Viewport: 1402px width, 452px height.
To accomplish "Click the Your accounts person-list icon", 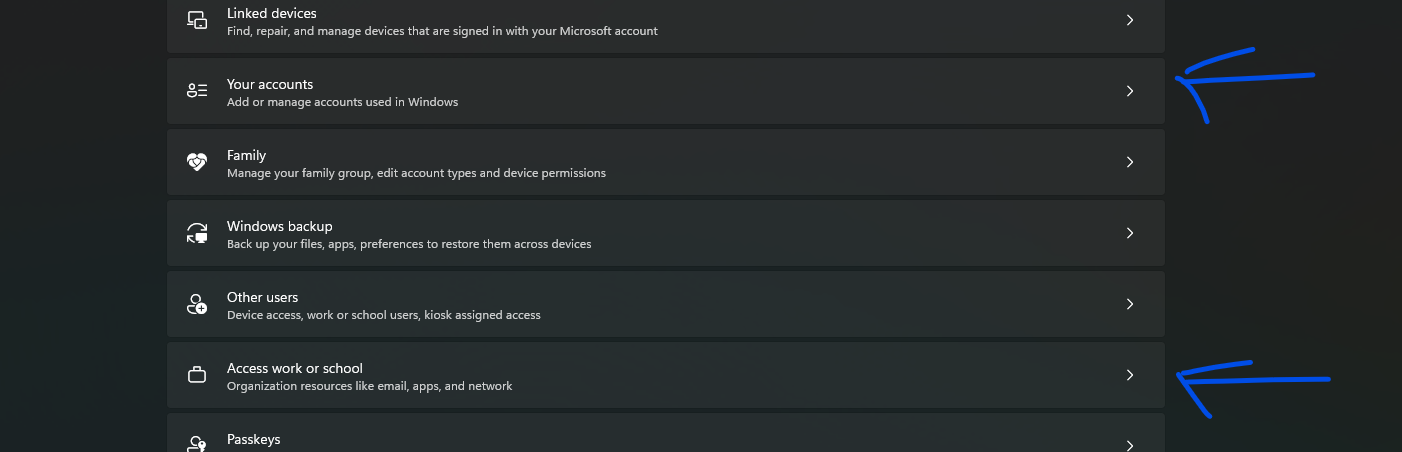I will [197, 91].
